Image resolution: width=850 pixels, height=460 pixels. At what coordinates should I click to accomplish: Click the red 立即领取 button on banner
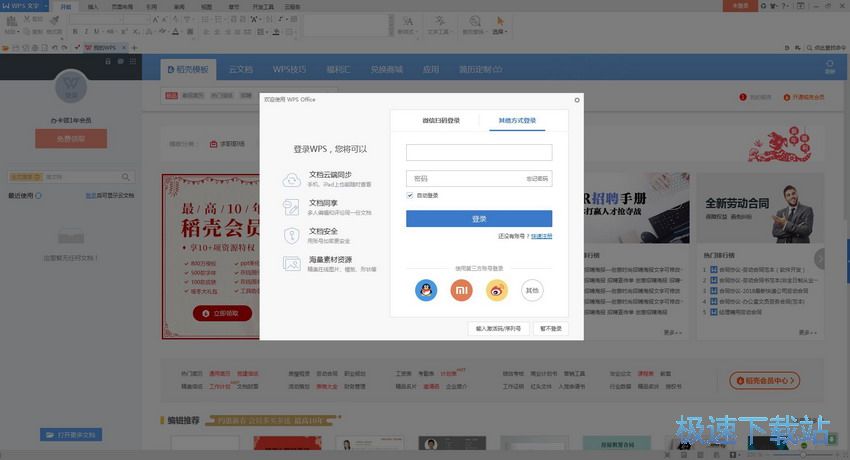click(x=222, y=313)
